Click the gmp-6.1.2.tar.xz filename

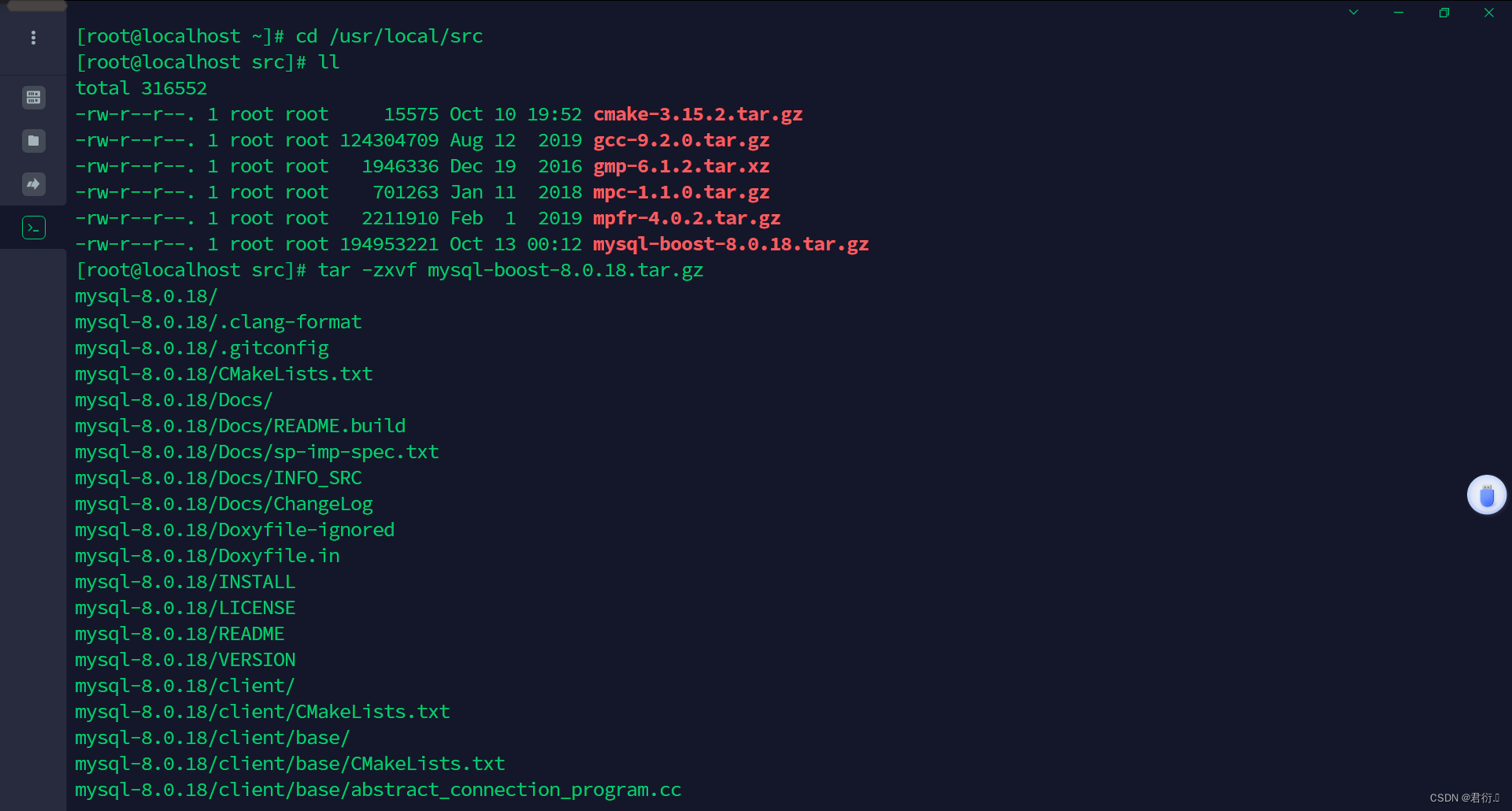pyautogui.click(x=682, y=166)
